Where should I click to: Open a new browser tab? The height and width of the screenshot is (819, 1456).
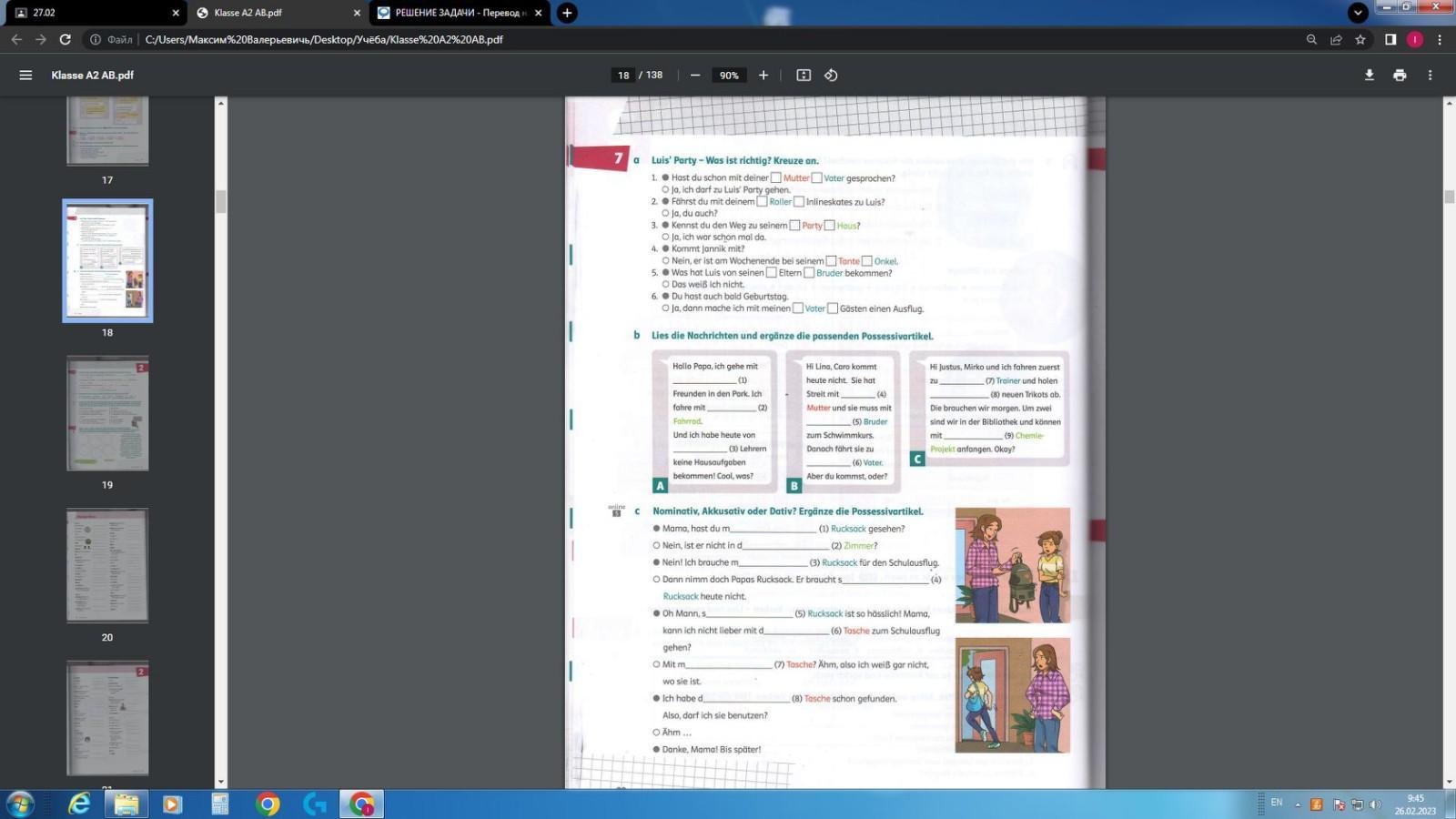coord(567,13)
